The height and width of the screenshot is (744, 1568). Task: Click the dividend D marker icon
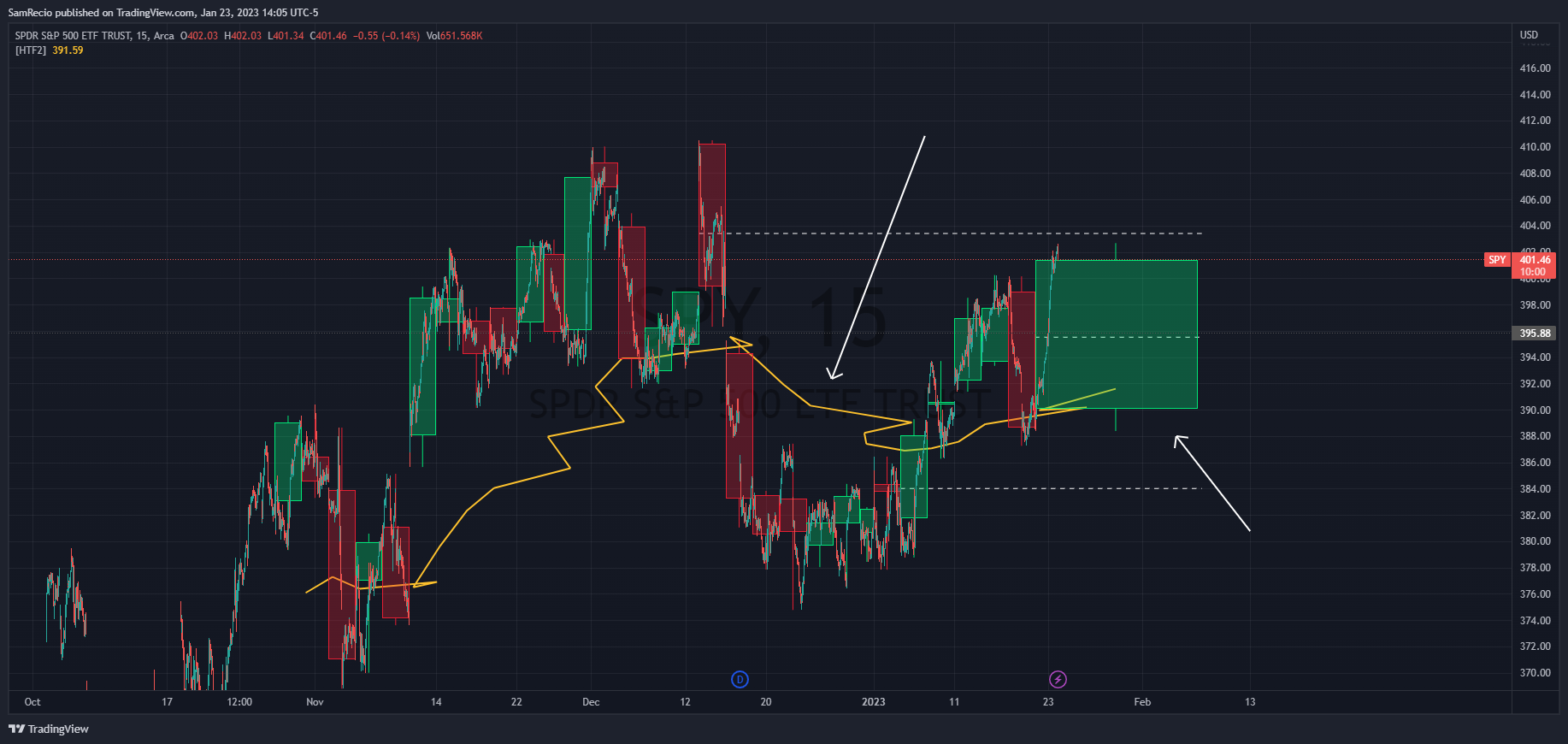tap(740, 679)
